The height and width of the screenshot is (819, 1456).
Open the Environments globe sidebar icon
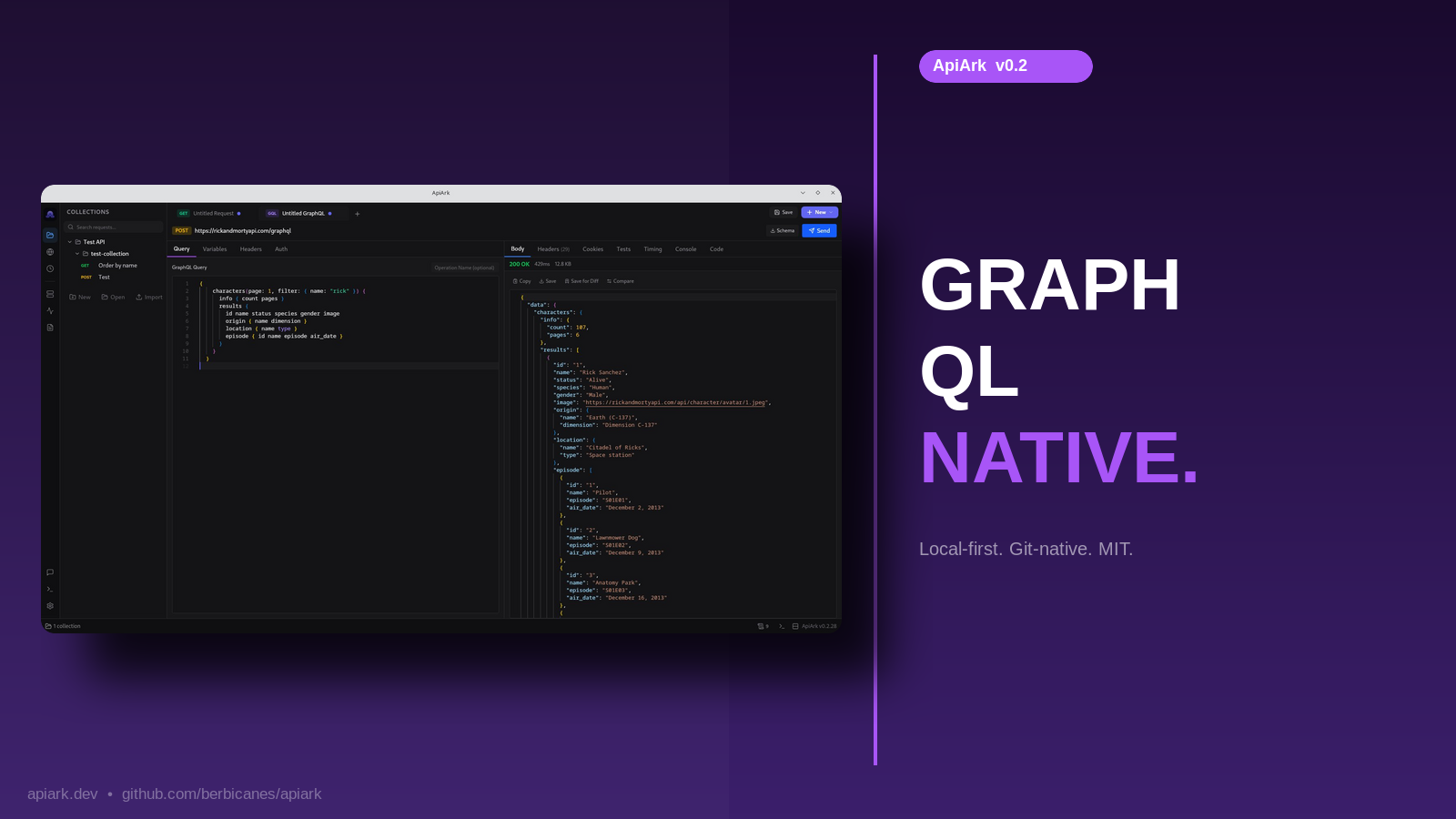coord(50,252)
